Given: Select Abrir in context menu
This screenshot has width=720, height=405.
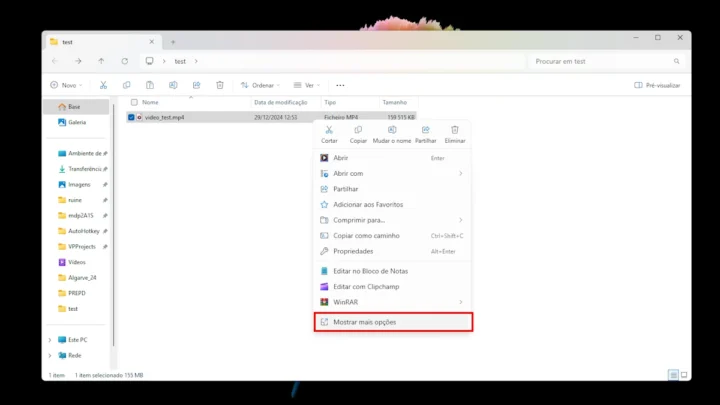Looking at the screenshot, I should pyautogui.click(x=393, y=158).
